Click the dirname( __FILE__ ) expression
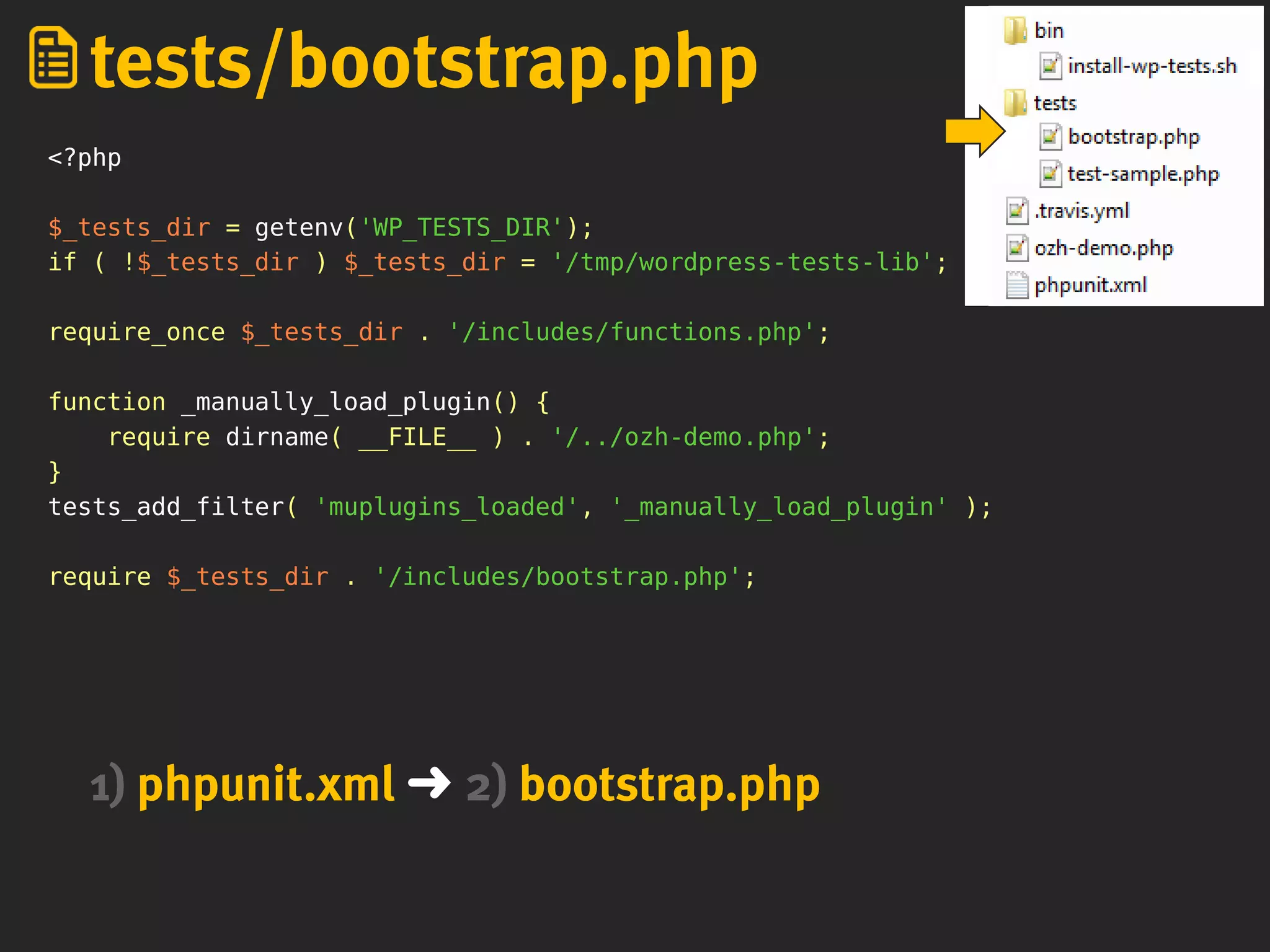Screen dimensions: 1270x952 pyautogui.click(x=365, y=437)
